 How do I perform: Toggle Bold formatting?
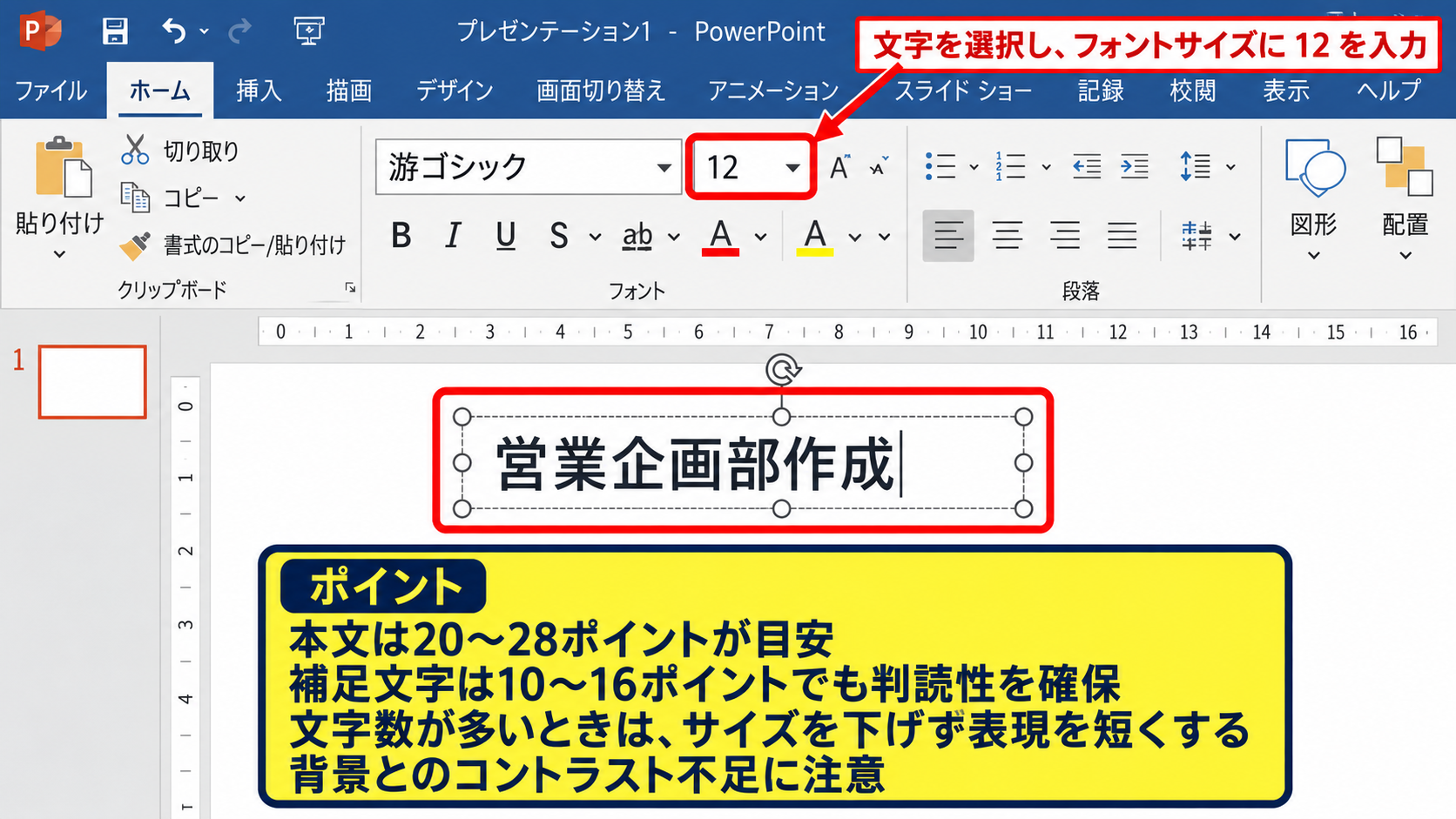coord(401,235)
